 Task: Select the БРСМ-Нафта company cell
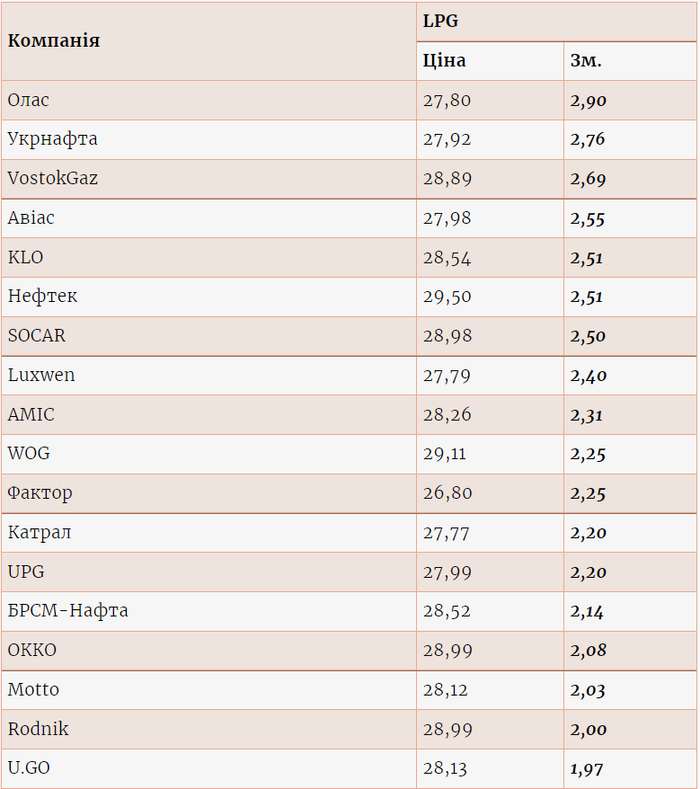tap(68, 611)
